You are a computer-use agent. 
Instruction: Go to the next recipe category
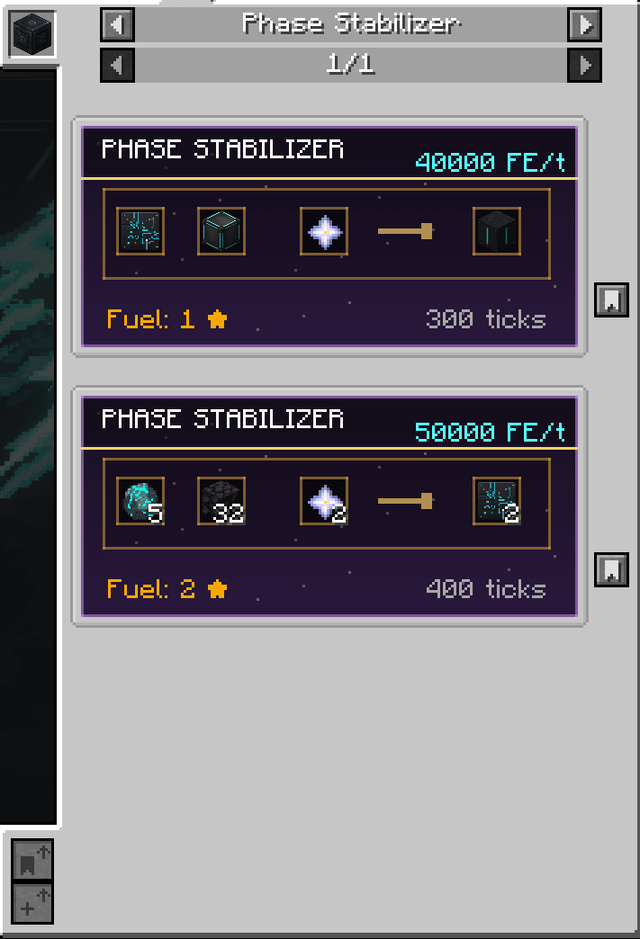click(584, 24)
